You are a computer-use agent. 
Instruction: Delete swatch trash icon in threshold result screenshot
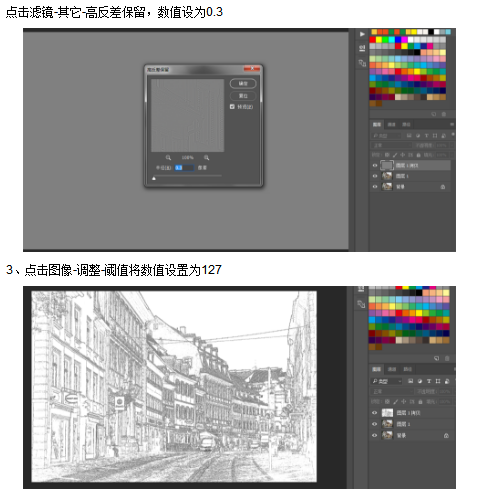pyautogui.click(x=447, y=358)
